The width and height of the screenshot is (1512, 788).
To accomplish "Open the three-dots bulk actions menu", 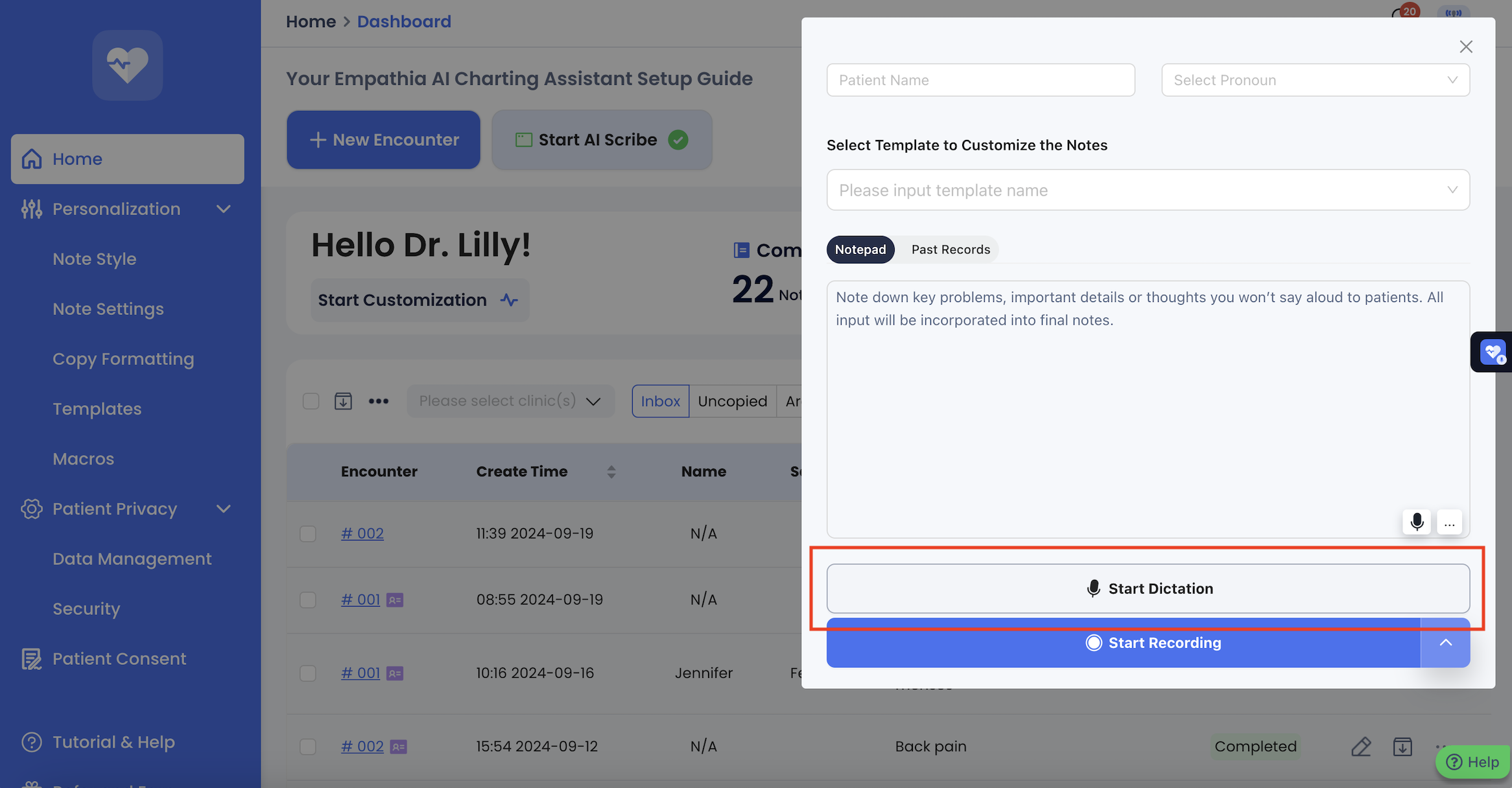I will pos(379,401).
